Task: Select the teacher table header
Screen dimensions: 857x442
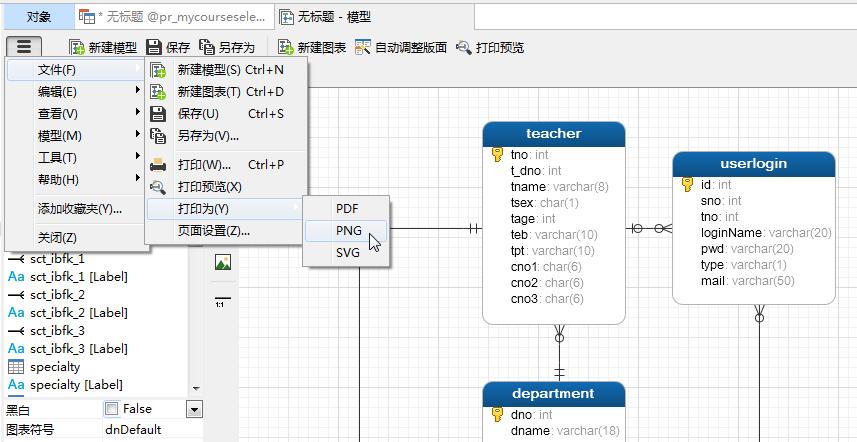Action: (554, 134)
